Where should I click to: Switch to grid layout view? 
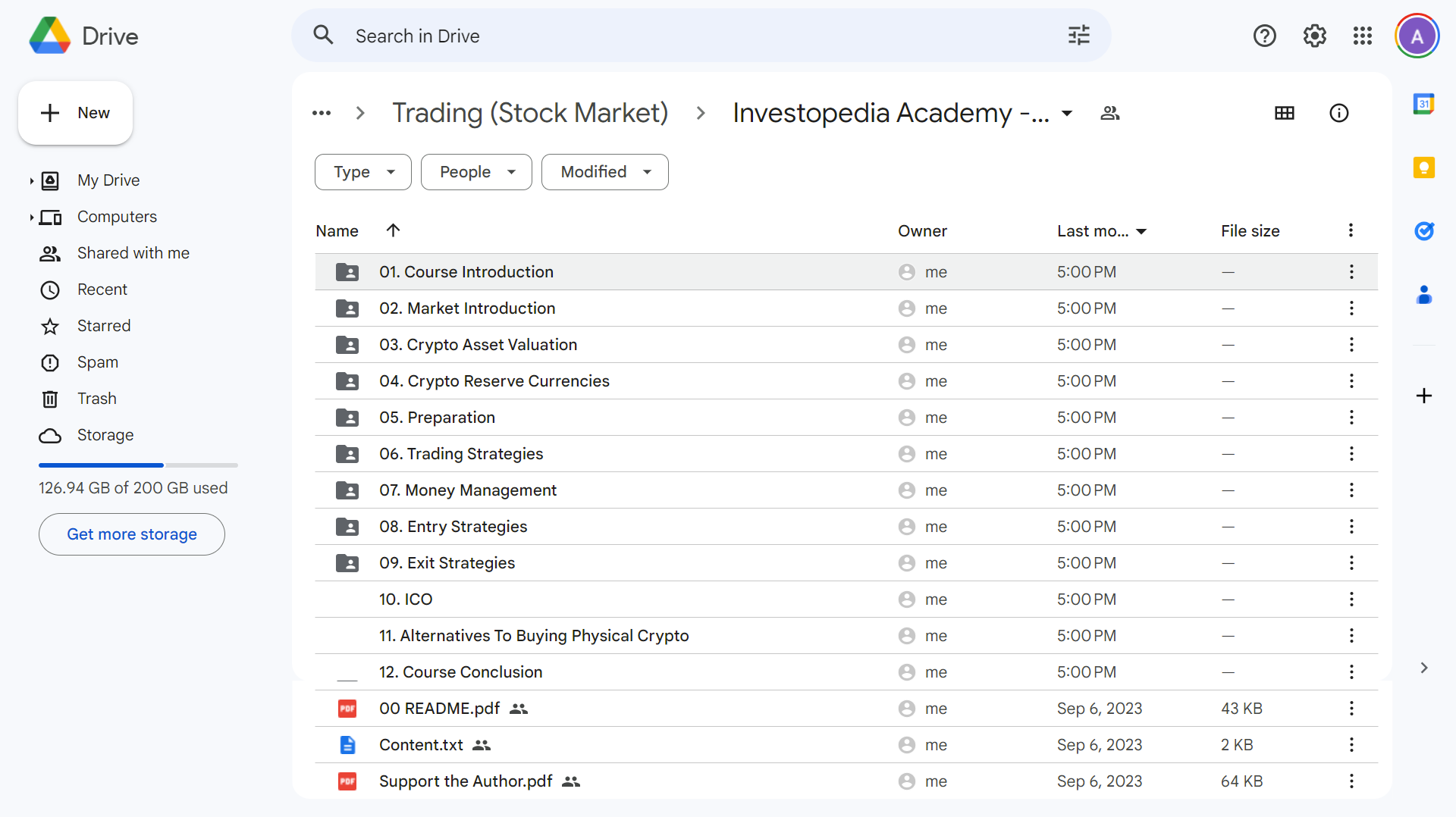(x=1284, y=113)
